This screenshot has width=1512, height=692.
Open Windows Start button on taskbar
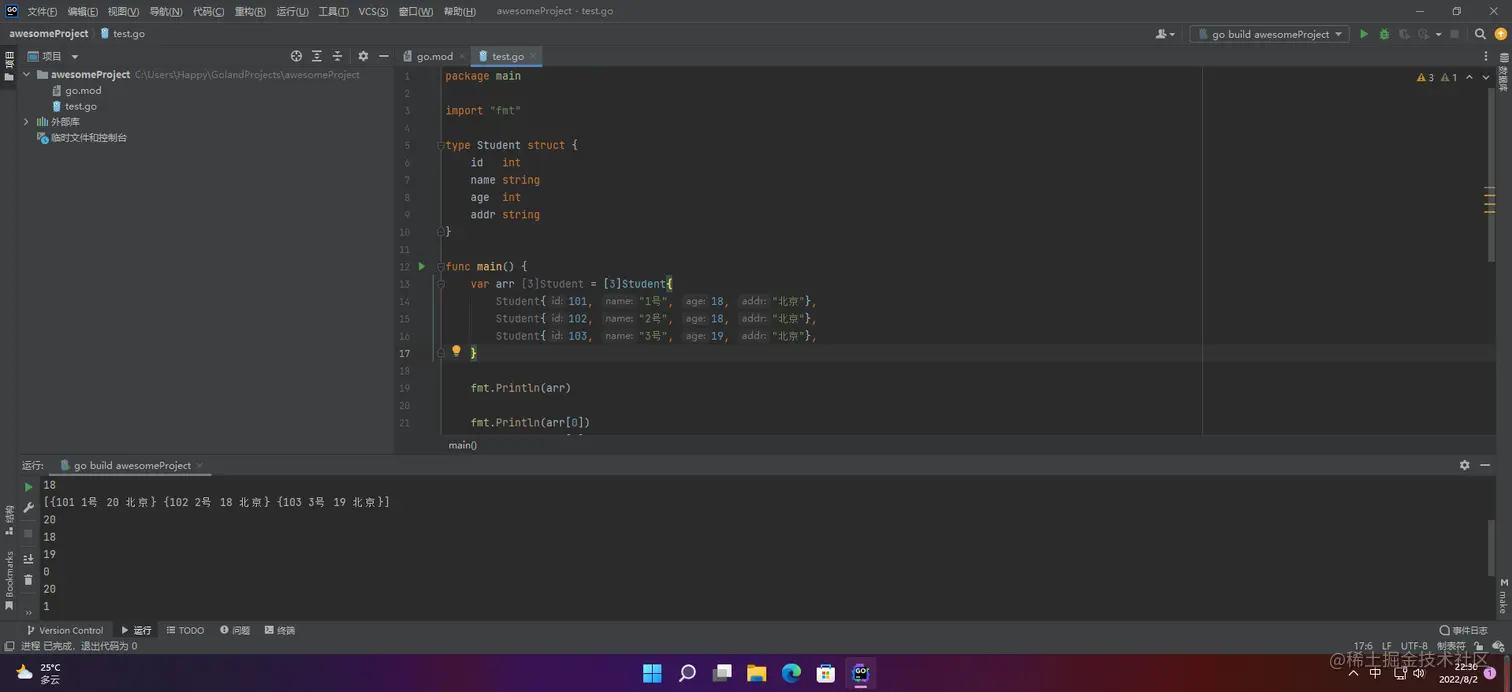652,673
